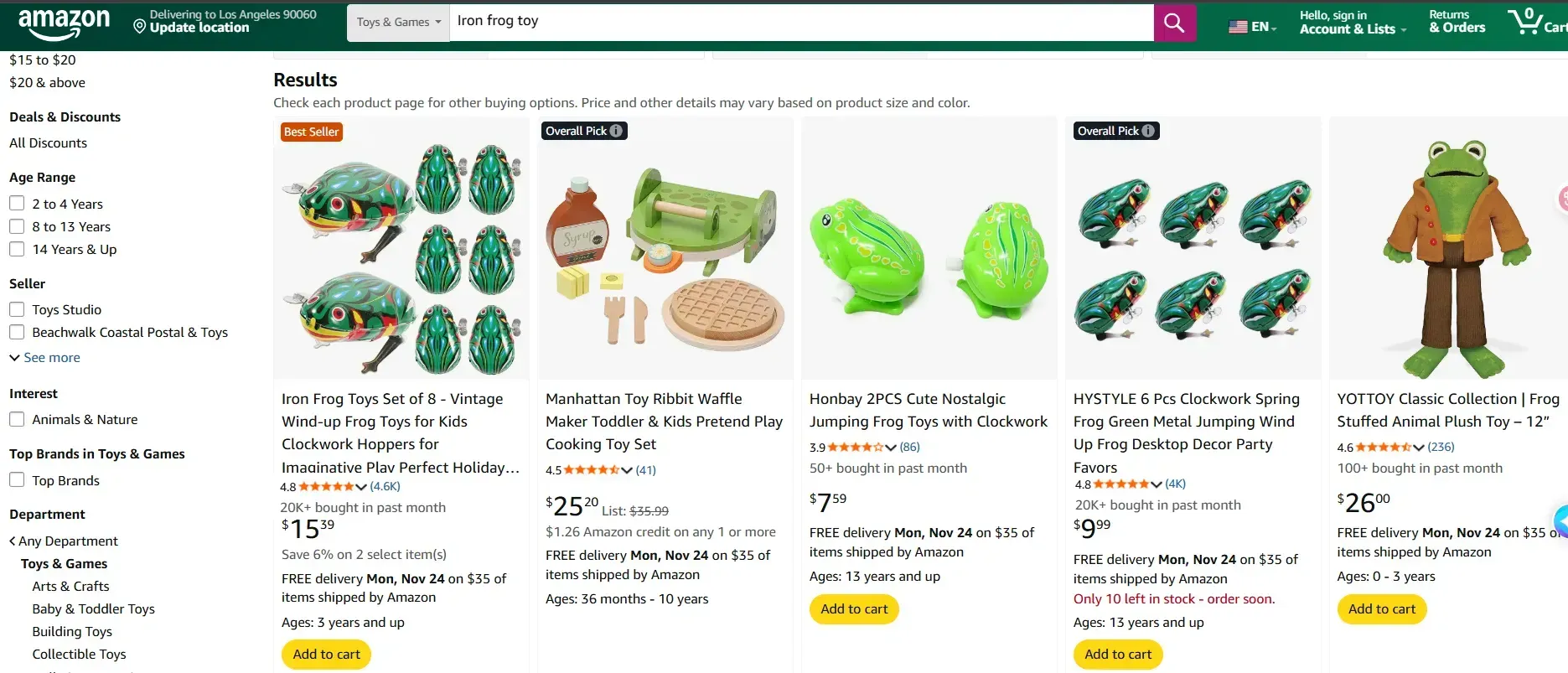Open the Toys & Games search category dropdown

(x=398, y=23)
